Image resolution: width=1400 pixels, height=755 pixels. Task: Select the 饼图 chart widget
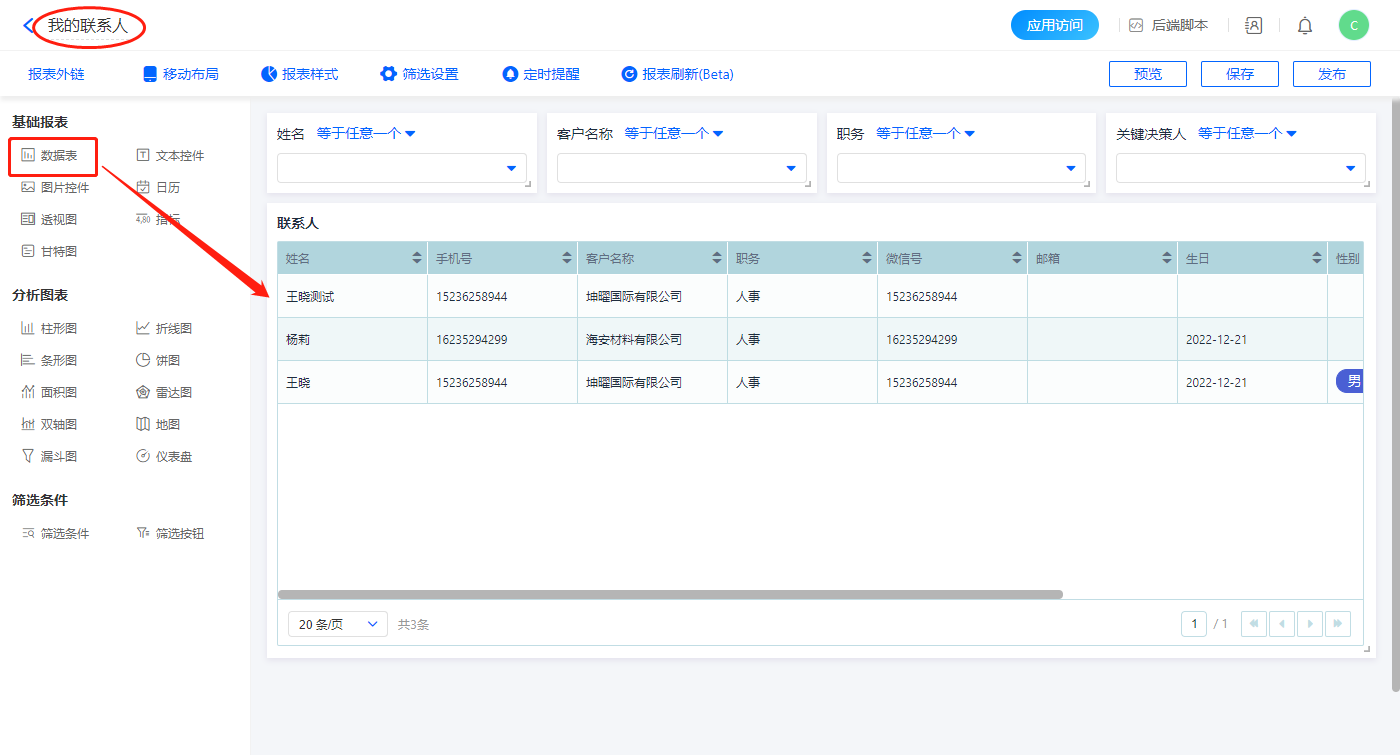[158, 360]
